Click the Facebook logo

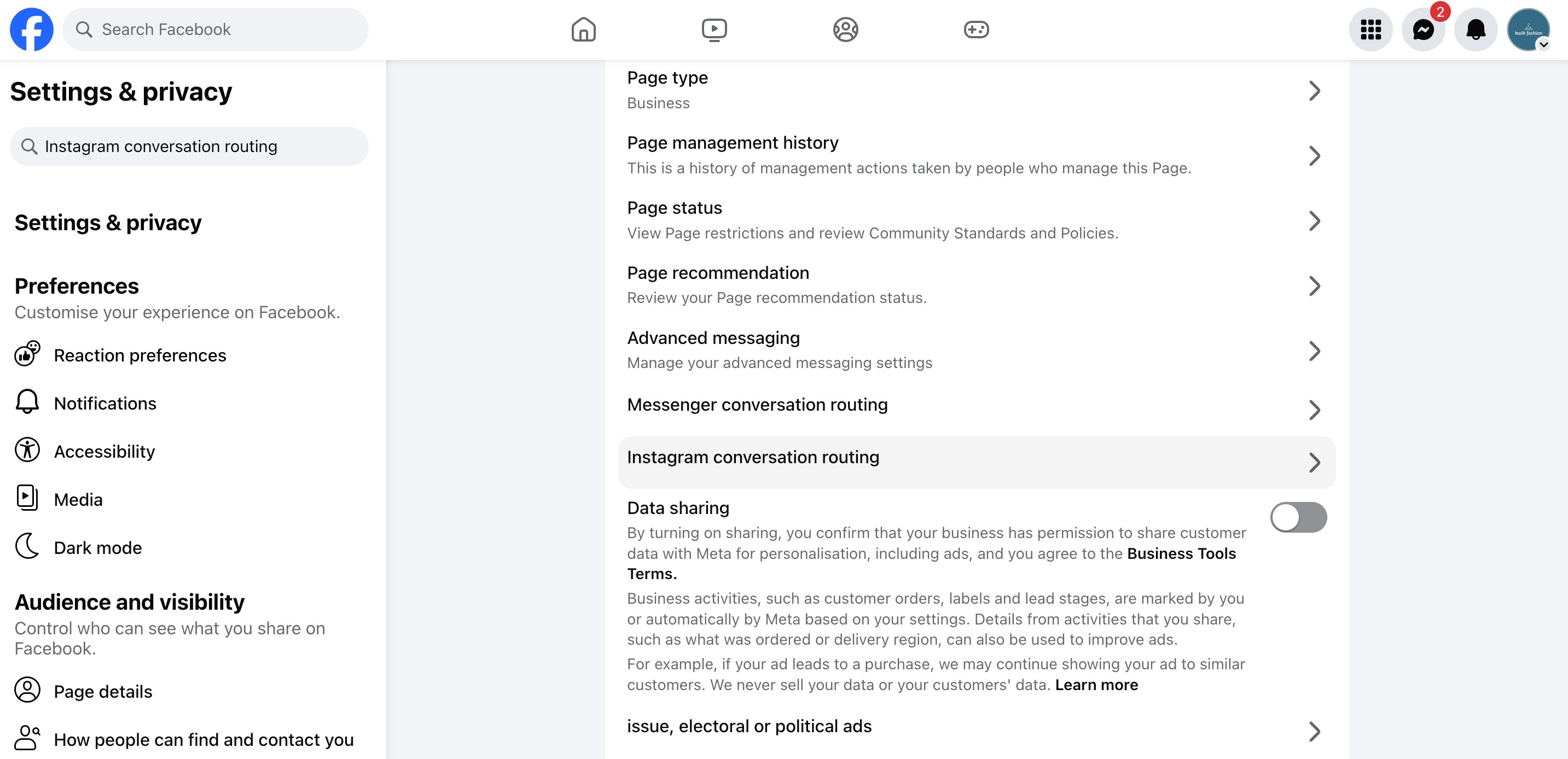[32, 29]
